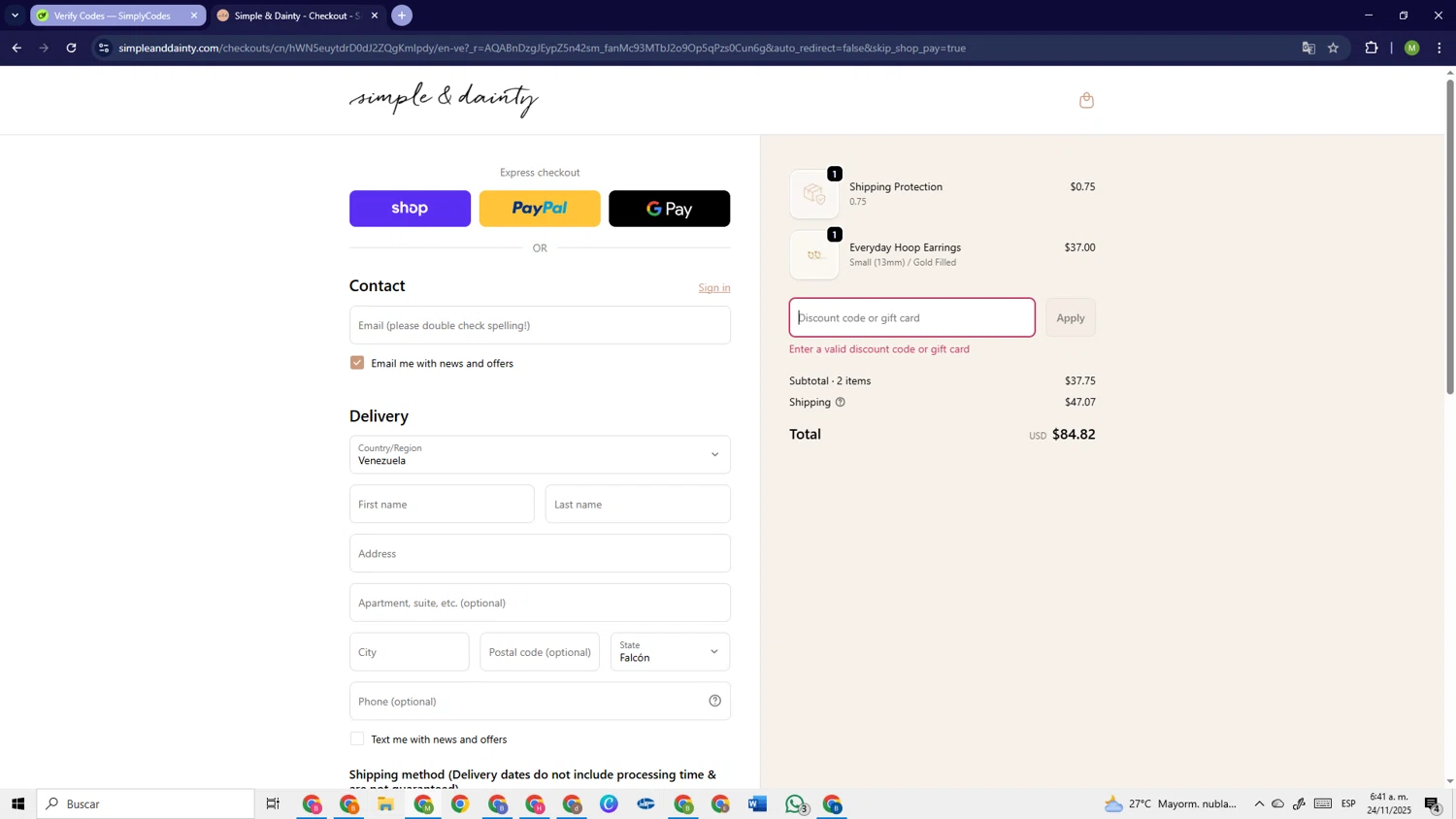Open a new browser tab
This screenshot has height=819, width=1456.
point(402,16)
